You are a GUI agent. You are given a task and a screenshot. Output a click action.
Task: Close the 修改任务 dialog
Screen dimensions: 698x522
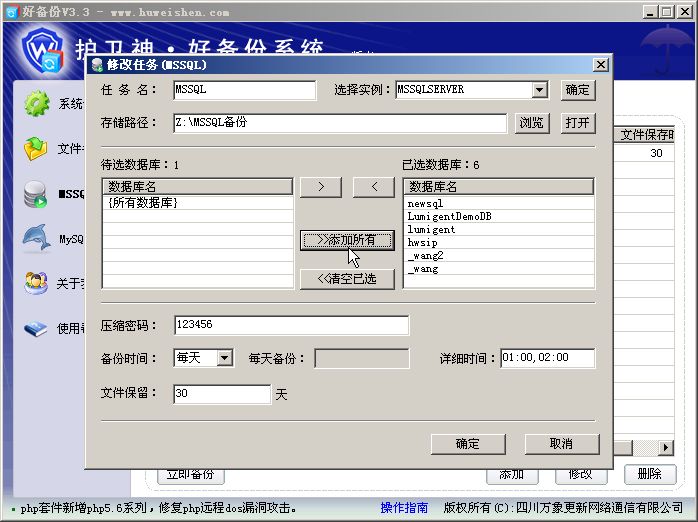pyautogui.click(x=601, y=65)
